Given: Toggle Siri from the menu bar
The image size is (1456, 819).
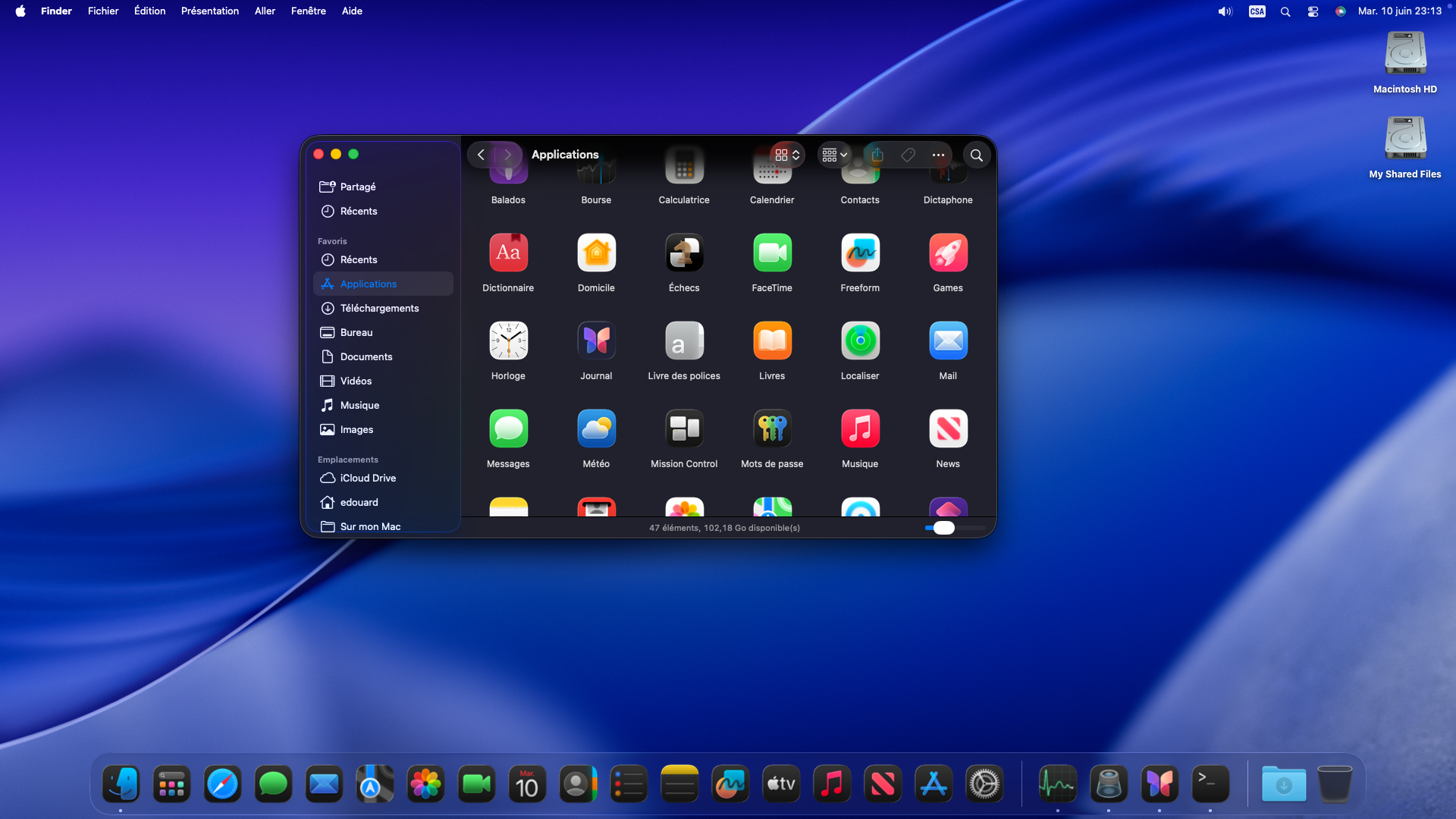Looking at the screenshot, I should tap(1341, 11).
